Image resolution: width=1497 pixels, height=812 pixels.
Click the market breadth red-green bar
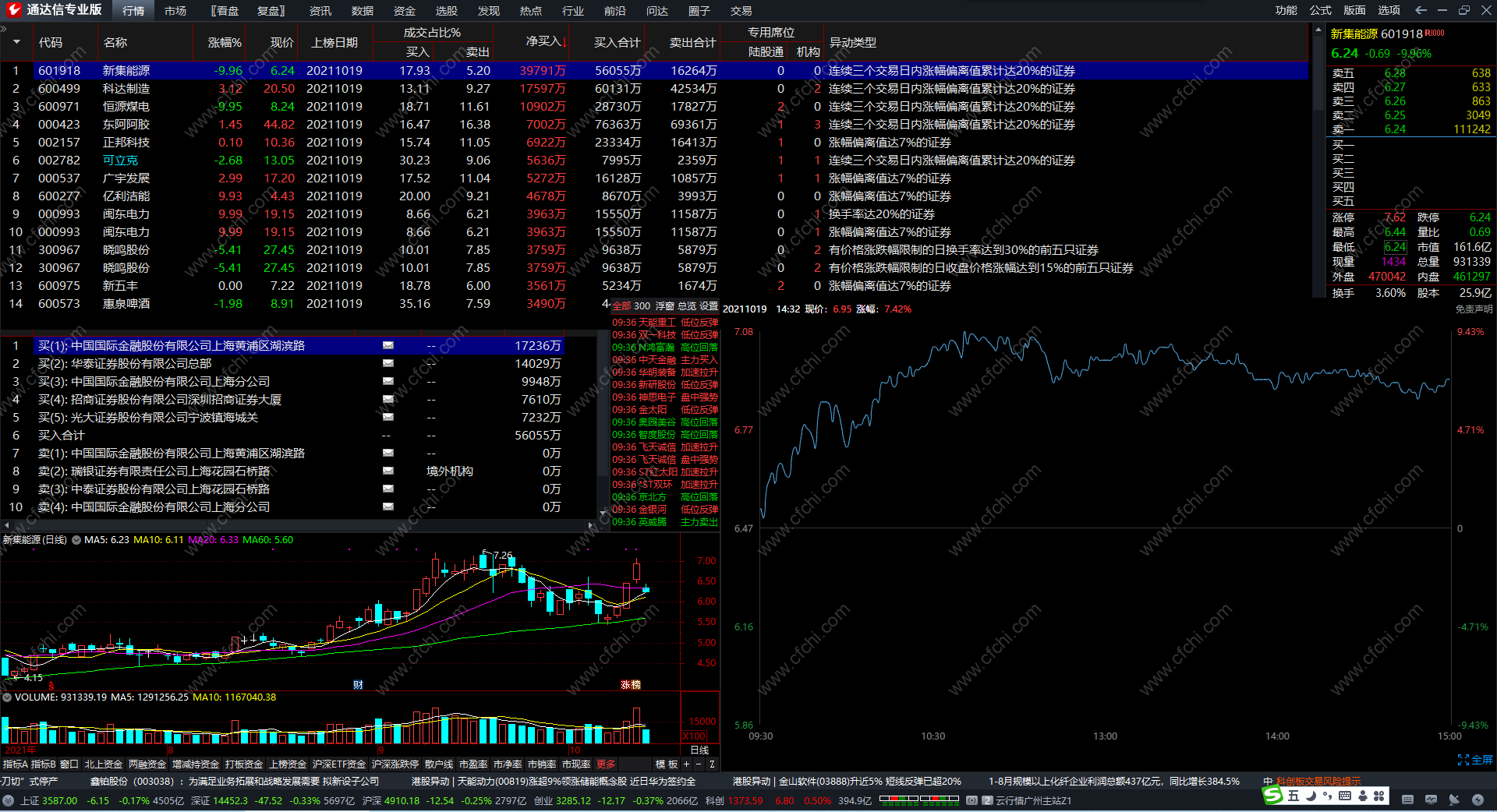(918, 800)
